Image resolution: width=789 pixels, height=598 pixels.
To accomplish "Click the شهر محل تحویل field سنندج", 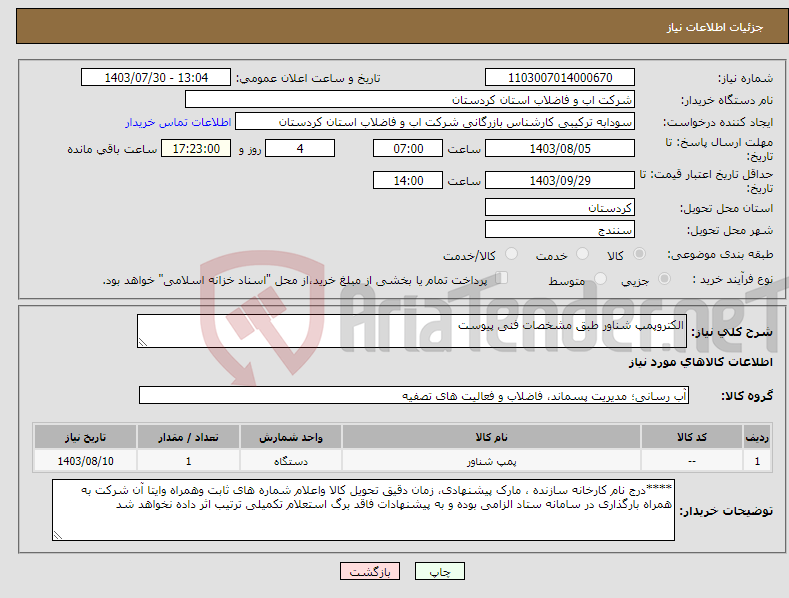I will tap(560, 230).
